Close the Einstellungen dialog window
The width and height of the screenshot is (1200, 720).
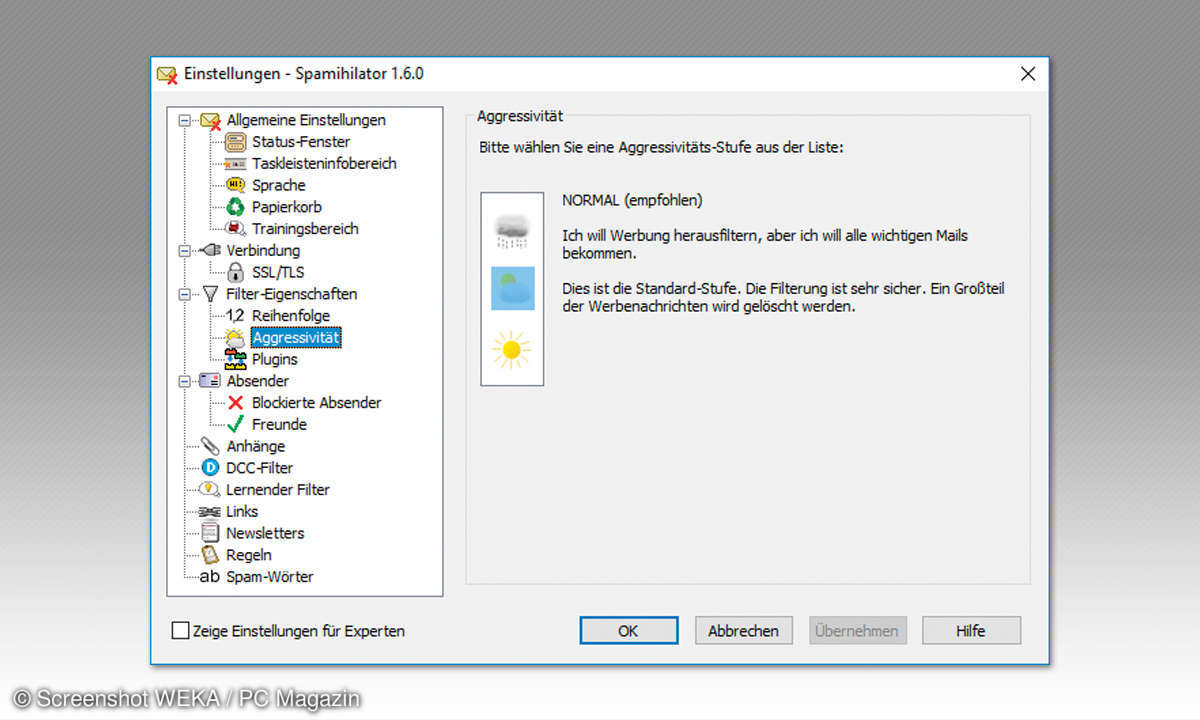[1027, 74]
